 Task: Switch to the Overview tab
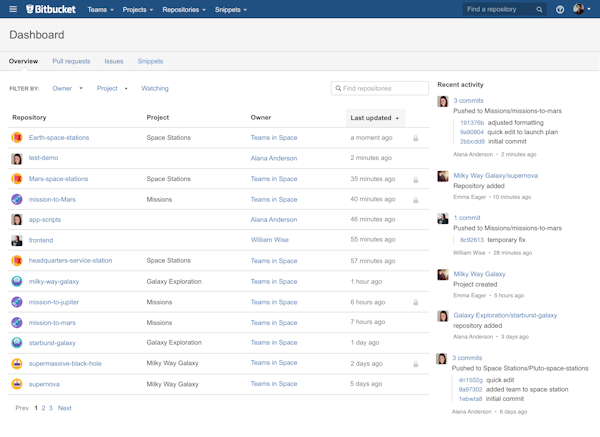click(x=23, y=61)
